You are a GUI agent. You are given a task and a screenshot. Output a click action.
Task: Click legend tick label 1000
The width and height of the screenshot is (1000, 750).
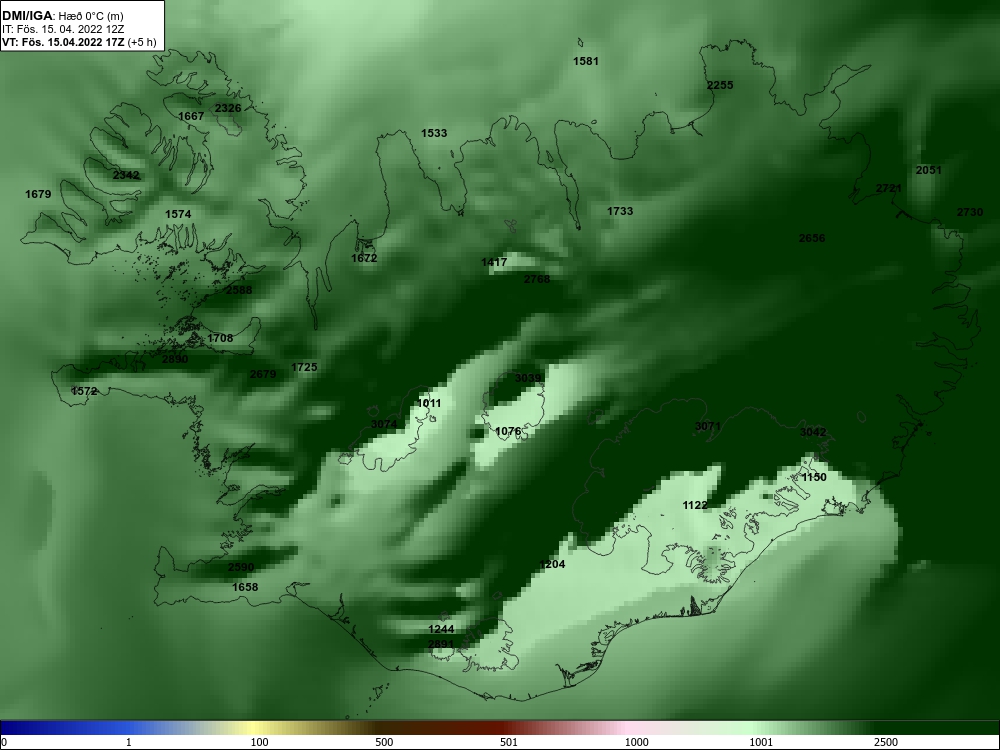(x=636, y=742)
